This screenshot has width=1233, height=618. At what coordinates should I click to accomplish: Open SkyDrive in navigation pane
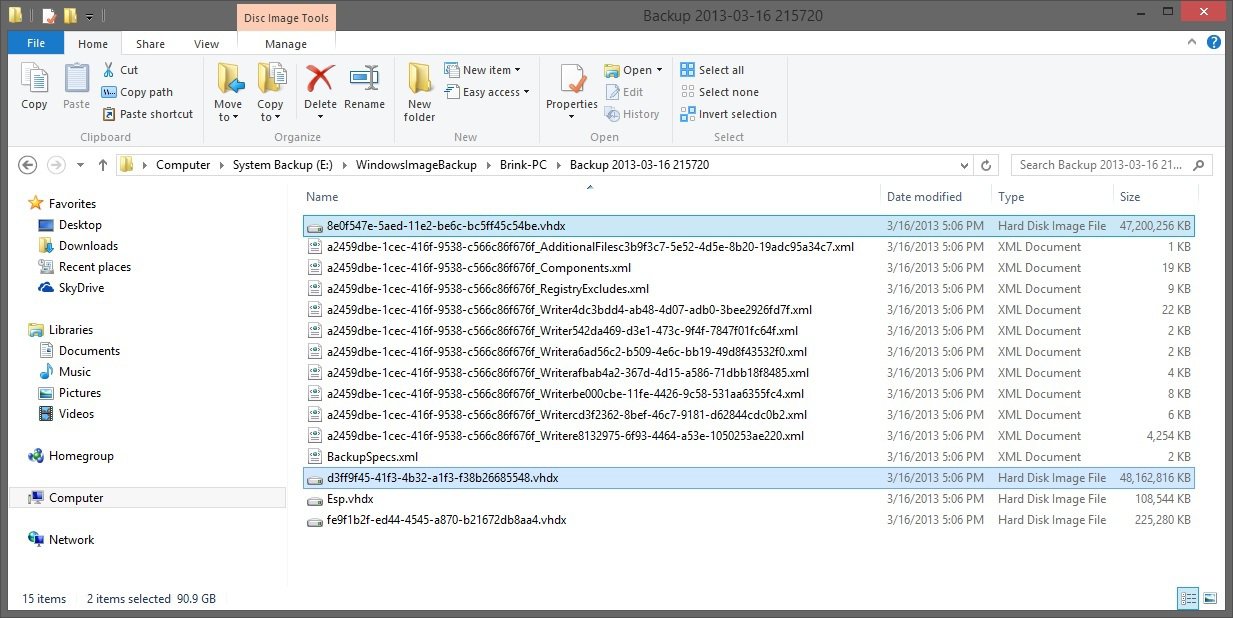[71, 288]
